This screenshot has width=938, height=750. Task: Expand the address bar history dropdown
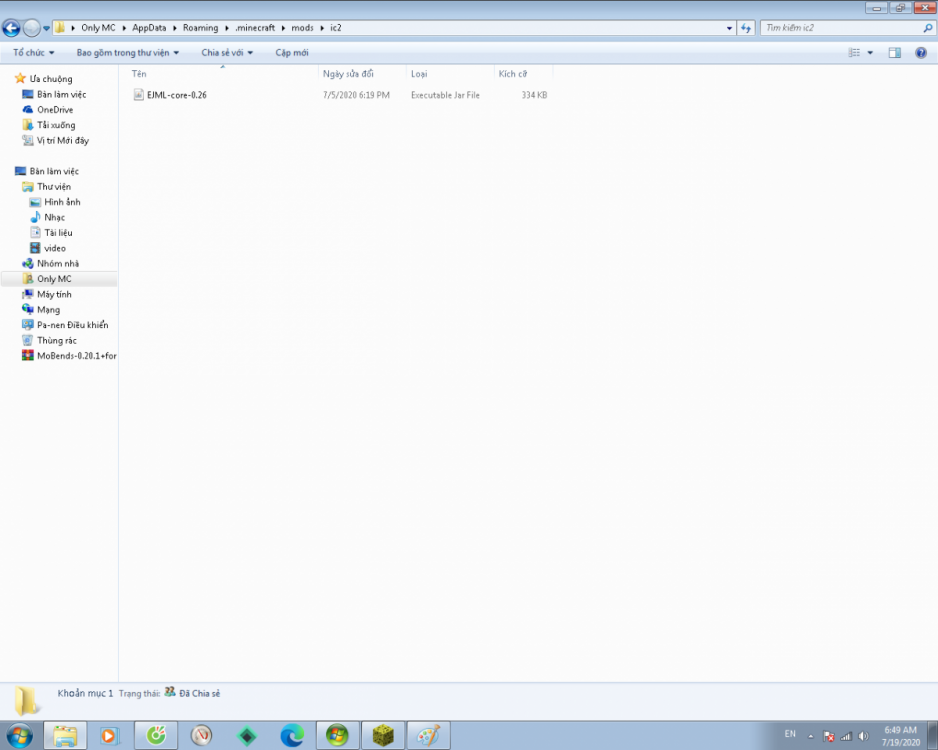(x=729, y=28)
